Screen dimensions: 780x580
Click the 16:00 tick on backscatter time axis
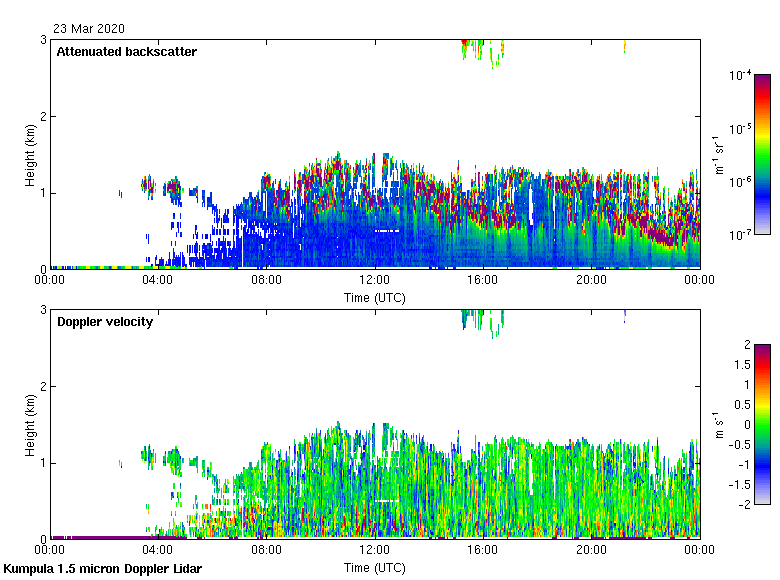pyautogui.click(x=483, y=281)
